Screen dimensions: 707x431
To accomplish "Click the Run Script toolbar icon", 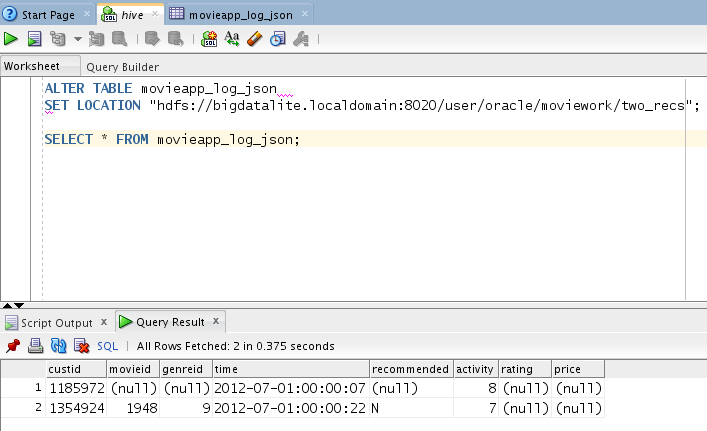I will [34, 39].
